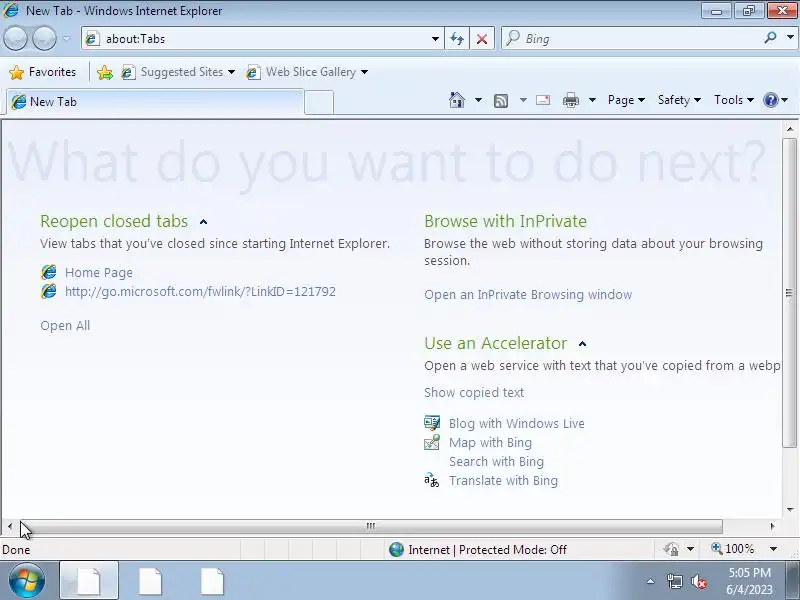Click the Refresh button
Image resolution: width=800 pixels, height=600 pixels.
tap(457, 39)
